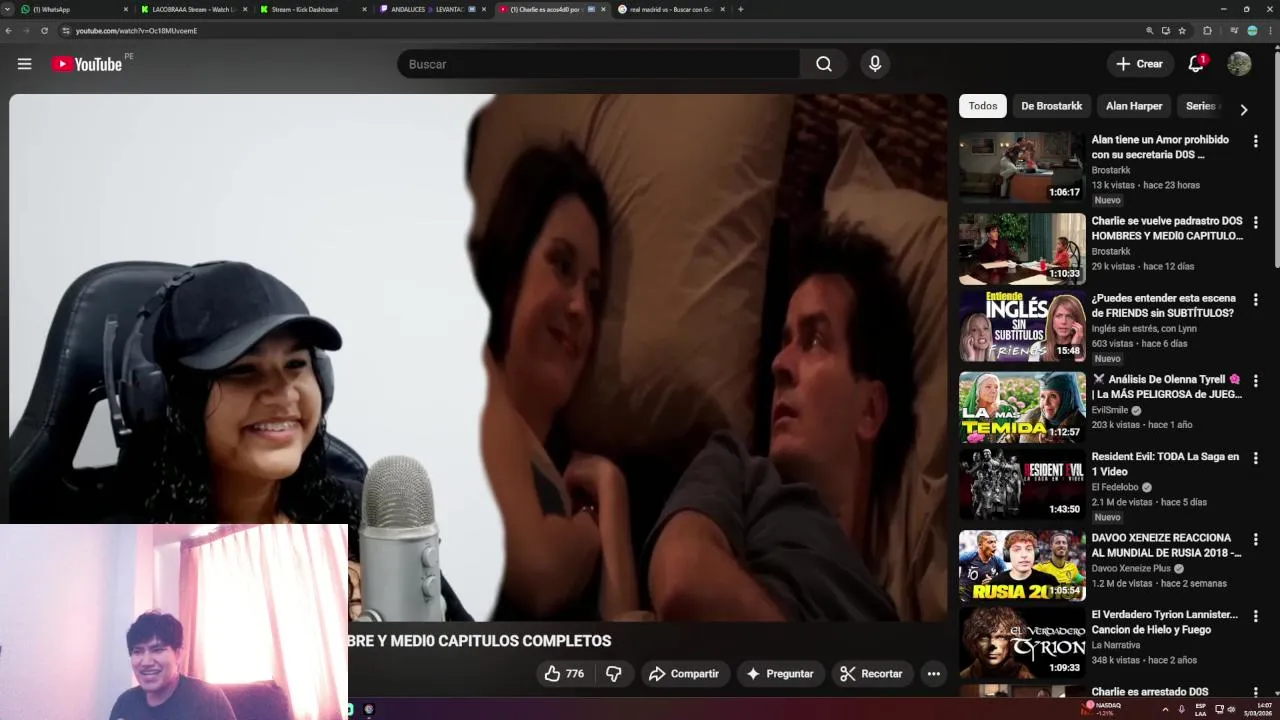Screen dimensions: 1280x720
Task: Open the La Narrativa channel link
Action: (x=1116, y=645)
